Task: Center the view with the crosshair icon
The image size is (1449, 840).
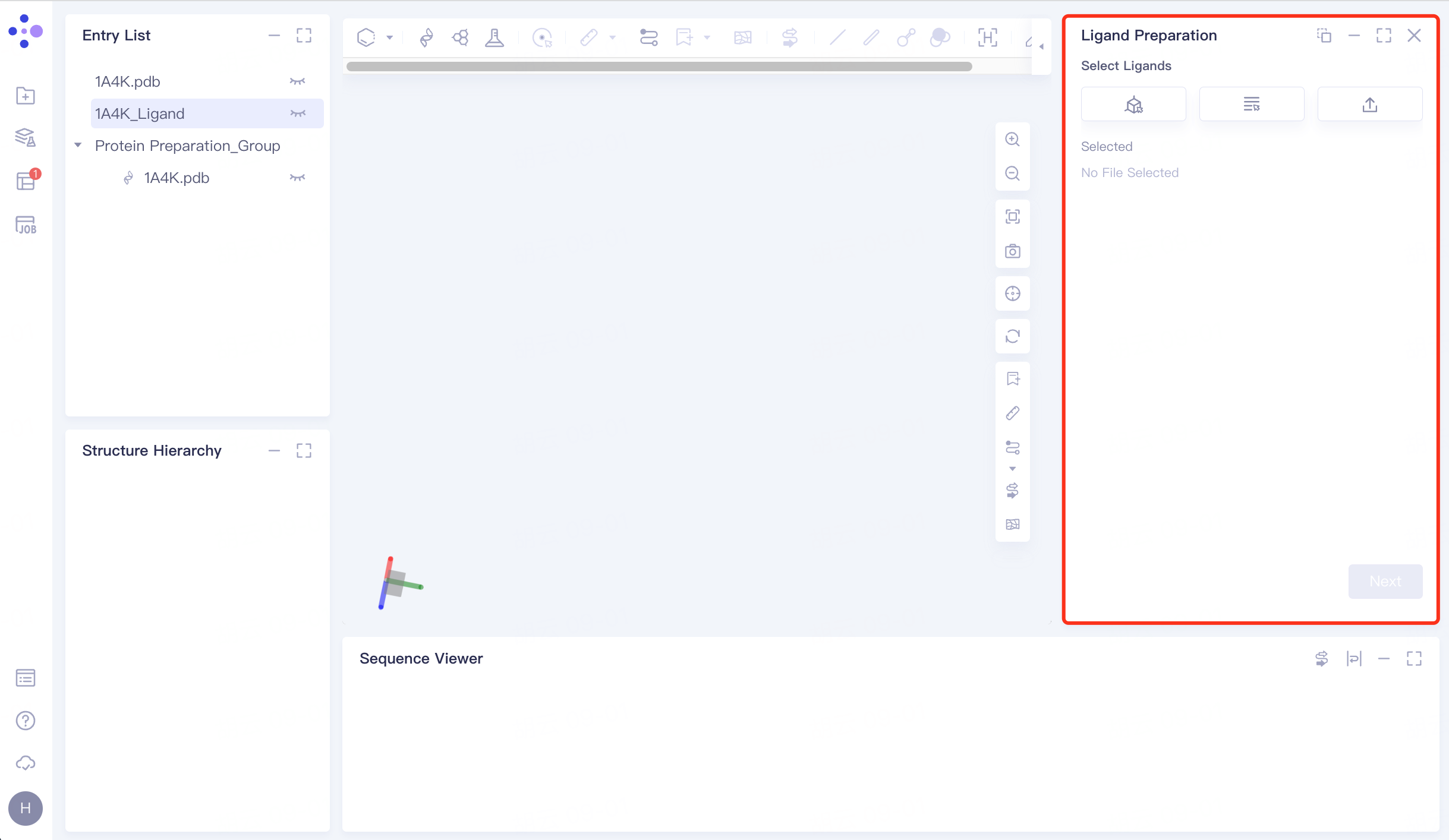Action: coord(1012,293)
